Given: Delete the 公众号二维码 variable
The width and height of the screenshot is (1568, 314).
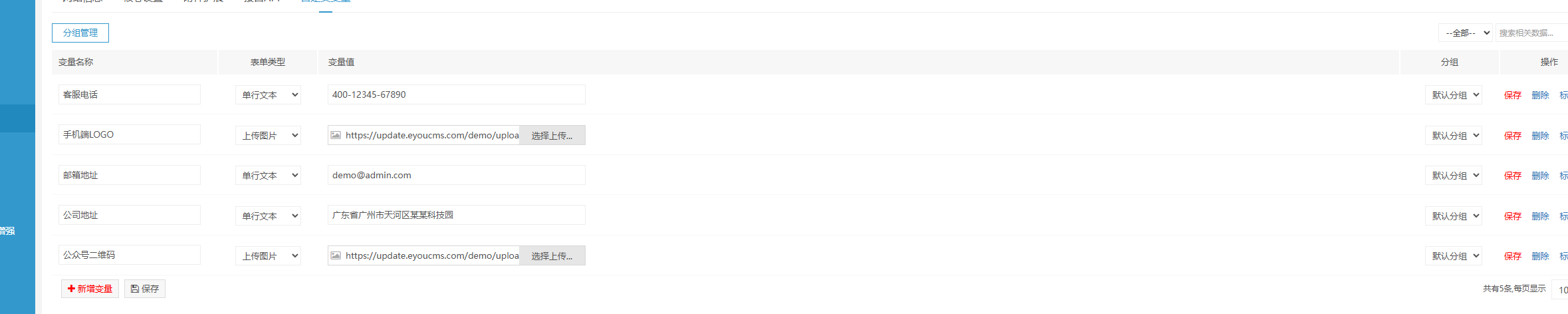Looking at the screenshot, I should (1540, 256).
